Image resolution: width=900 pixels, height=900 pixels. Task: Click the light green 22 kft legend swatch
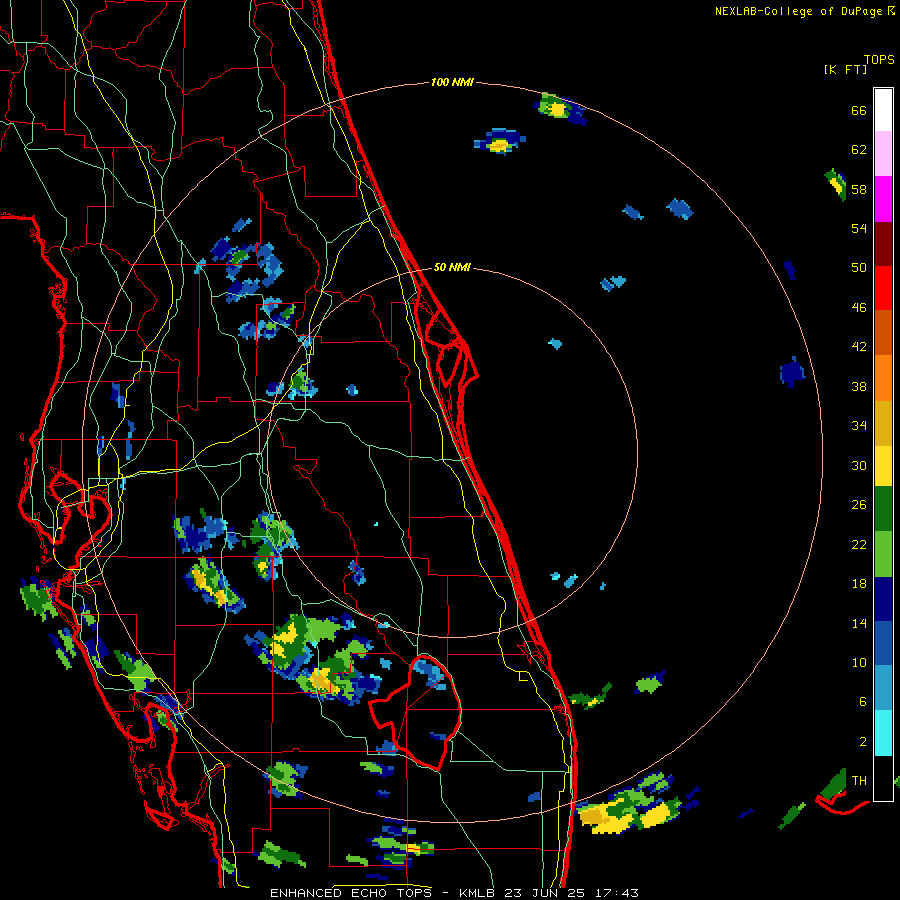click(x=883, y=554)
